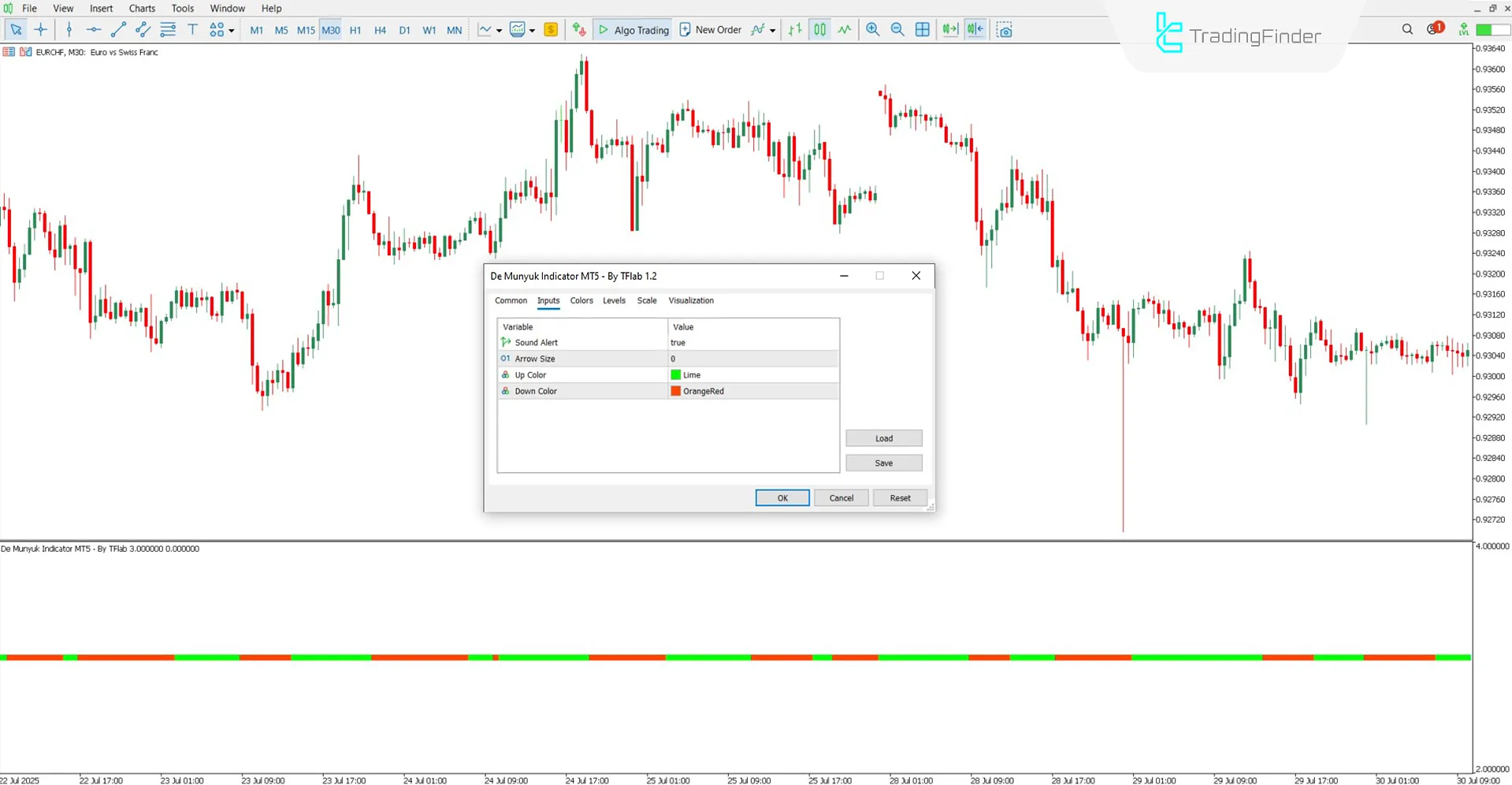1512x785 pixels.
Task: Reset the De Munyuk indicator settings
Action: point(900,497)
